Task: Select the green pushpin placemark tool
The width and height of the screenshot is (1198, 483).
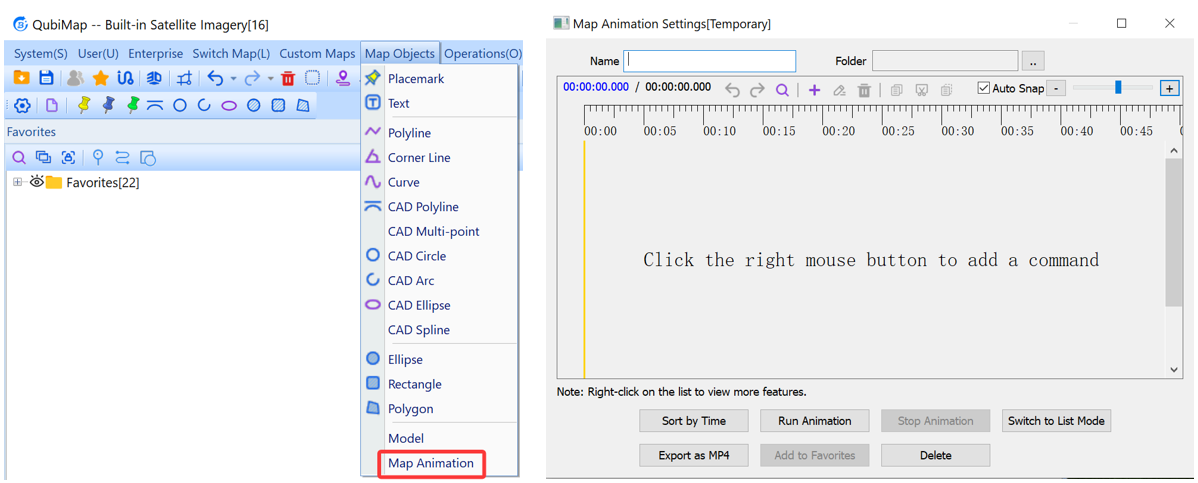Action: point(133,105)
